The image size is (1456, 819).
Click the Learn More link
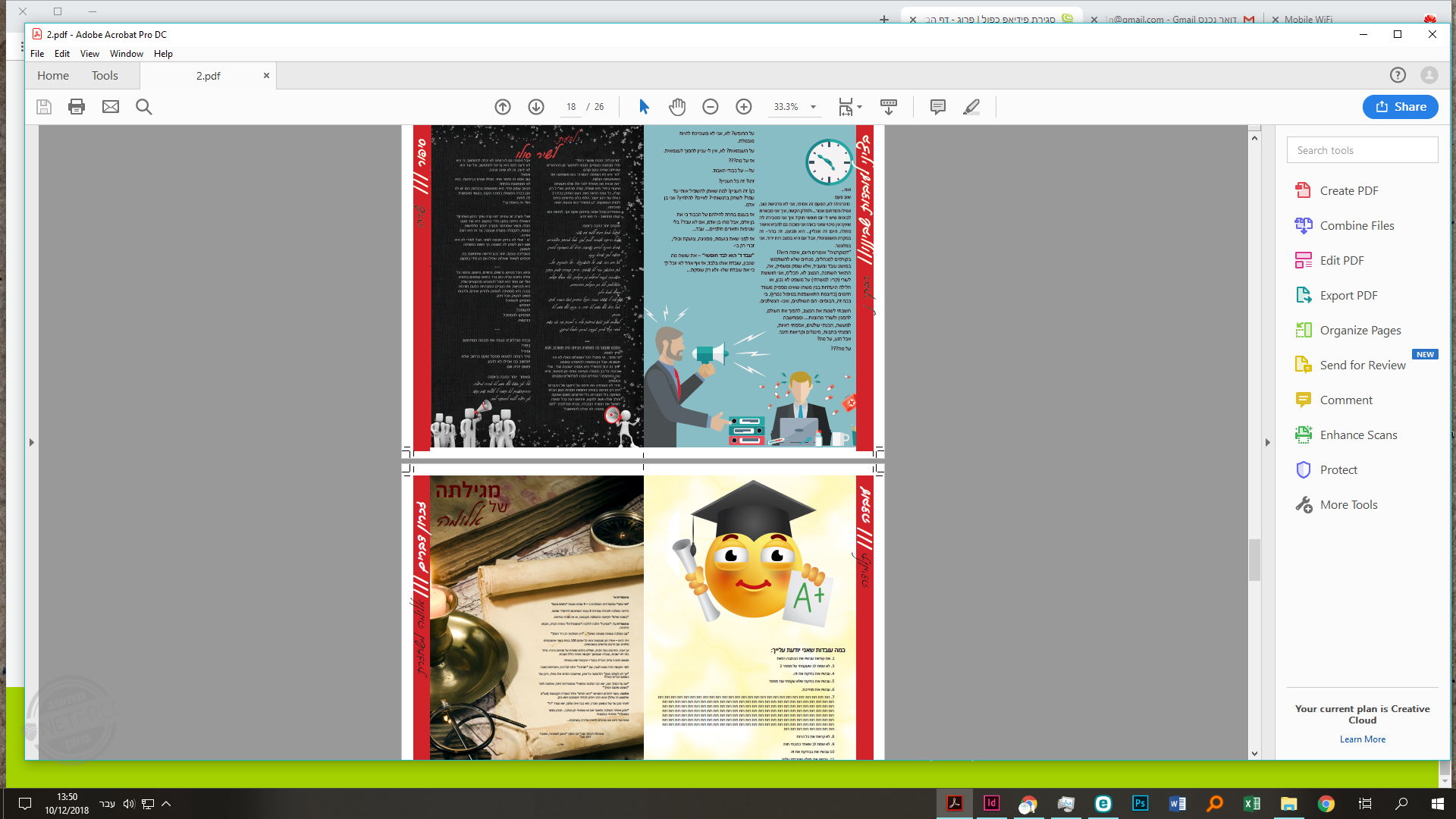1362,739
